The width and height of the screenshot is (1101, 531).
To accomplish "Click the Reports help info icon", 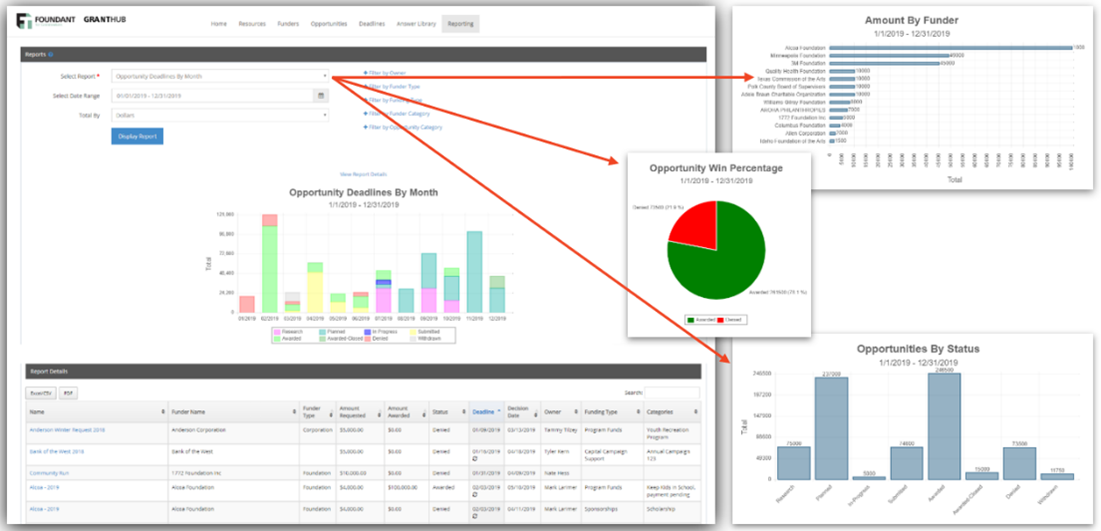I will tap(51, 55).
